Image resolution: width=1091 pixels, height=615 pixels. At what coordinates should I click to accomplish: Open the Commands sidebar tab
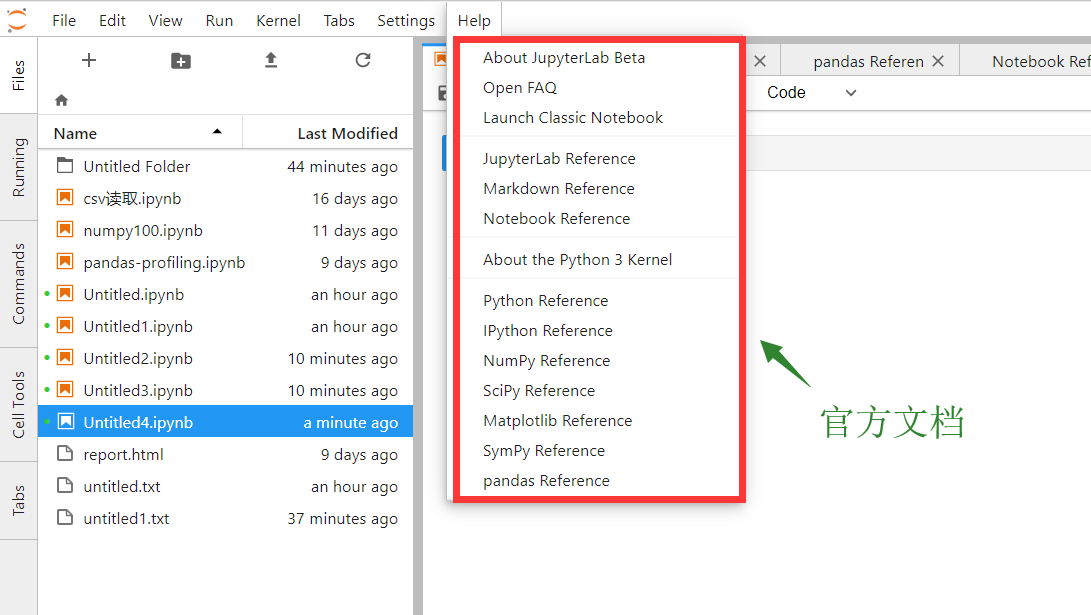coord(19,284)
